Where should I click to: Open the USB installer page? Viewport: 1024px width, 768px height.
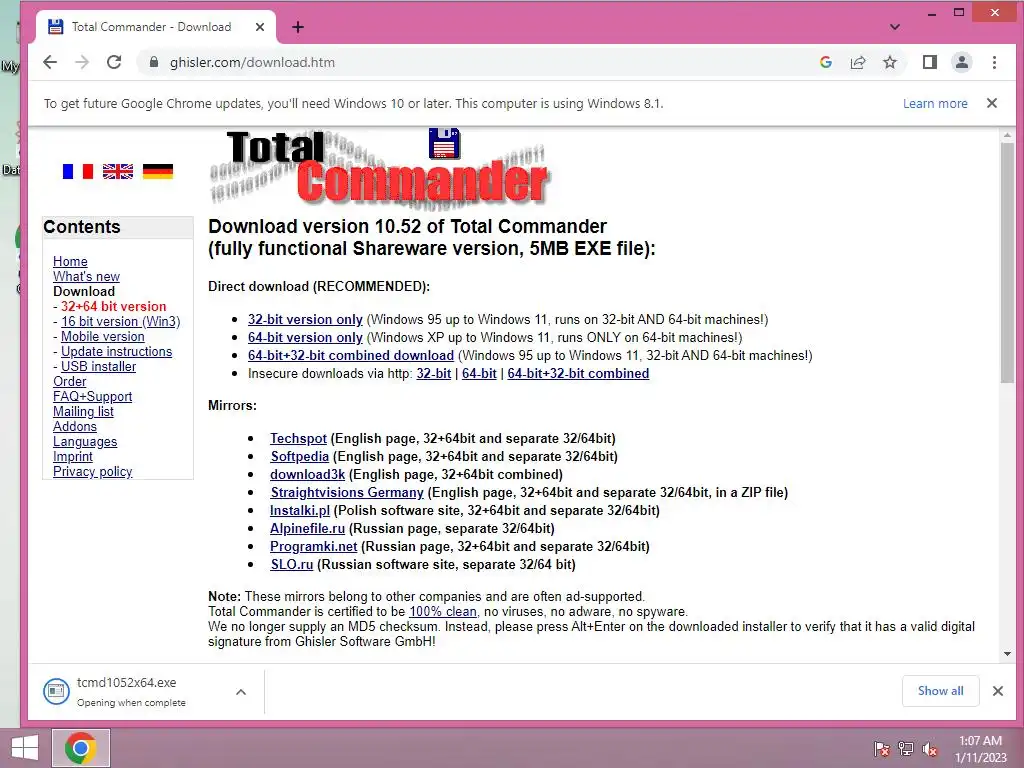(x=98, y=366)
